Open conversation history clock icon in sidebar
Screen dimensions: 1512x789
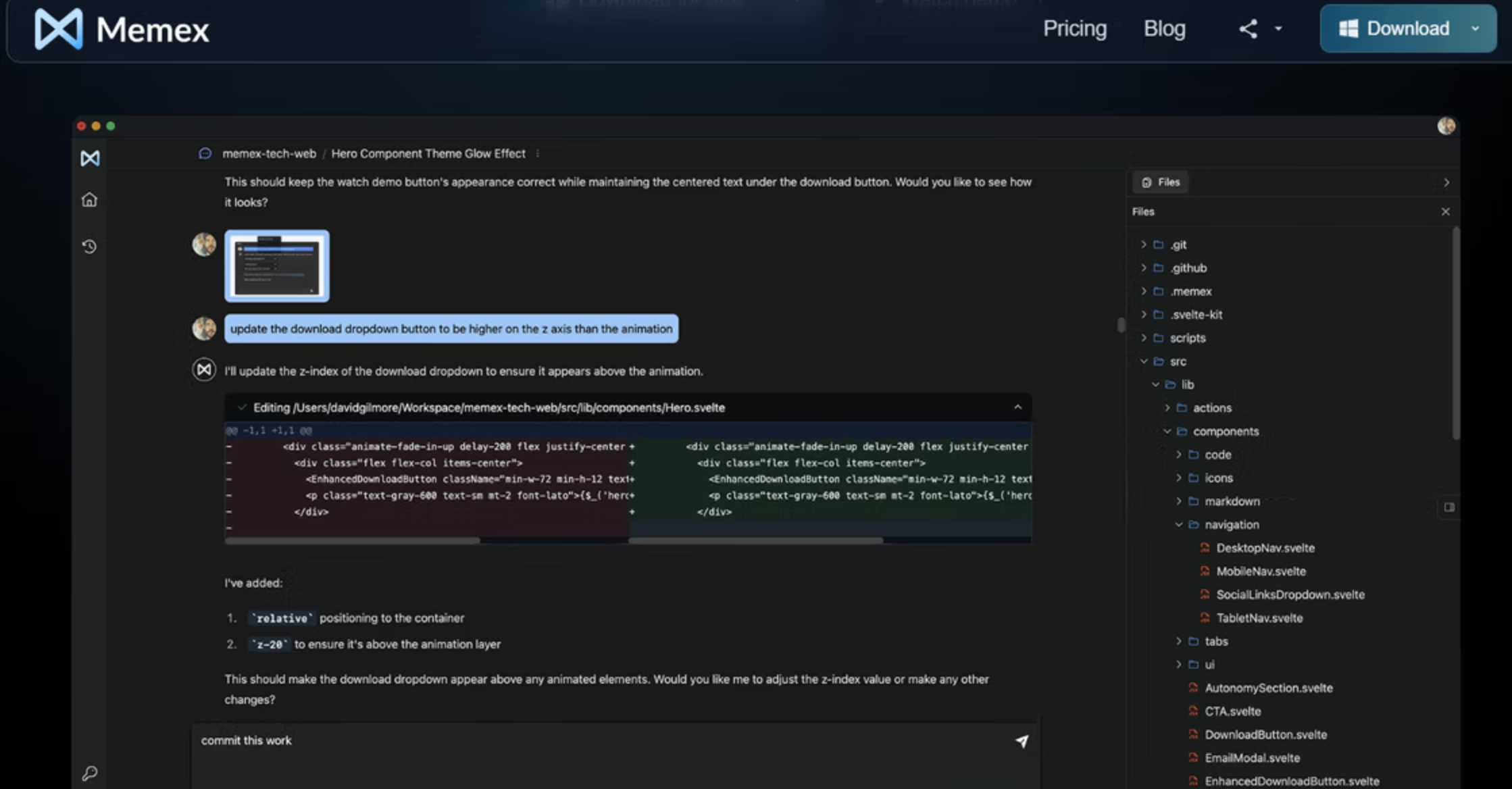[x=89, y=247]
